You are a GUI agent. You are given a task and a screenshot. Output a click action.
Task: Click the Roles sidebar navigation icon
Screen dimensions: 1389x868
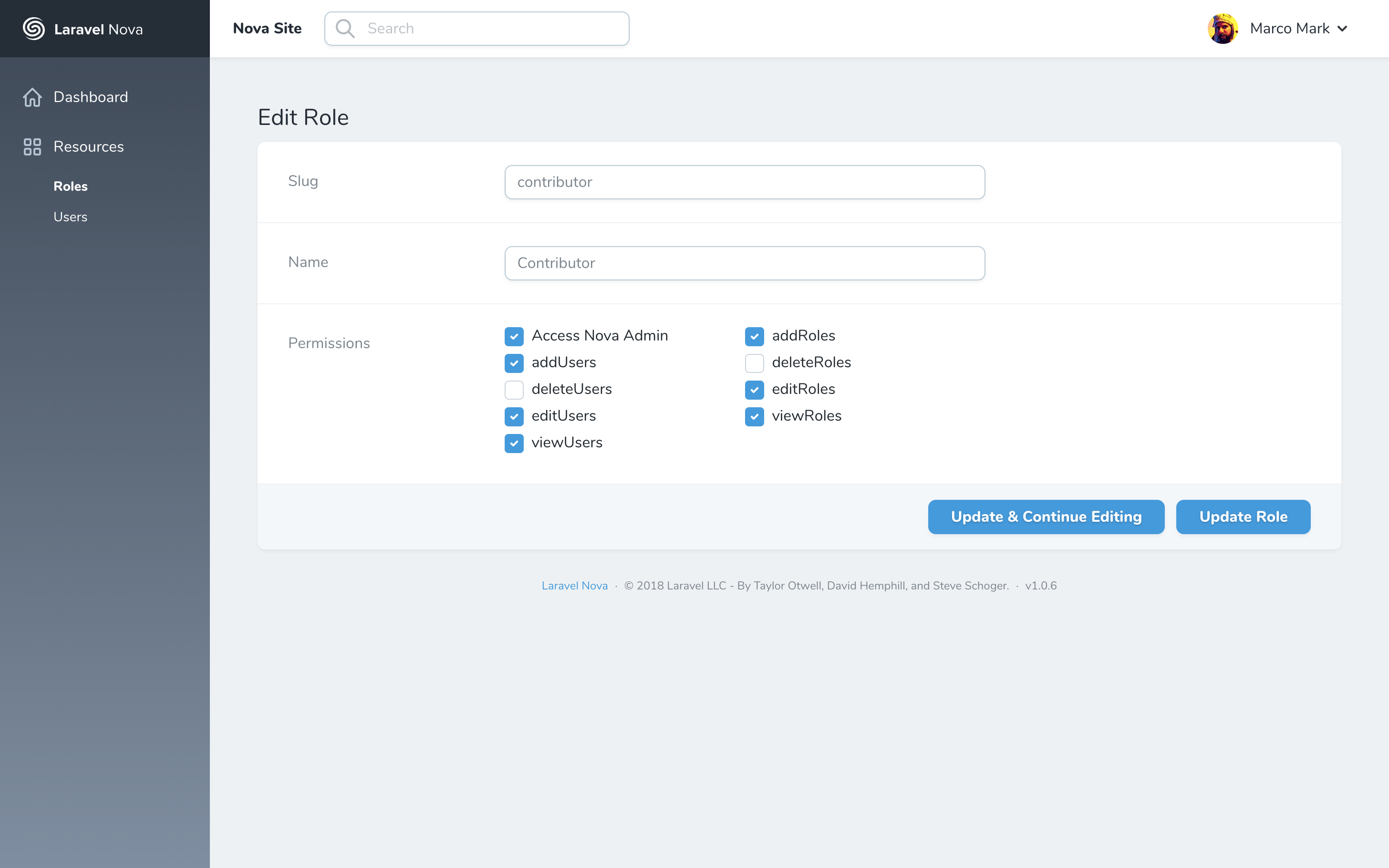[x=70, y=185]
